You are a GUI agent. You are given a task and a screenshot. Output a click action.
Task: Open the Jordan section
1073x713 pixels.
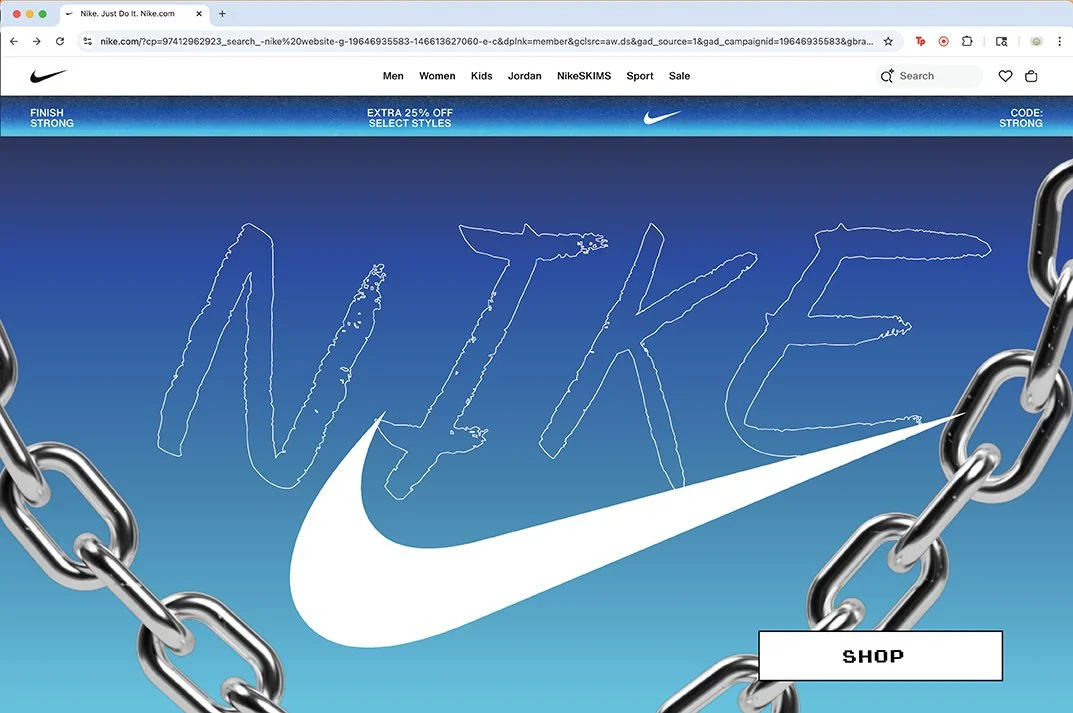(524, 75)
